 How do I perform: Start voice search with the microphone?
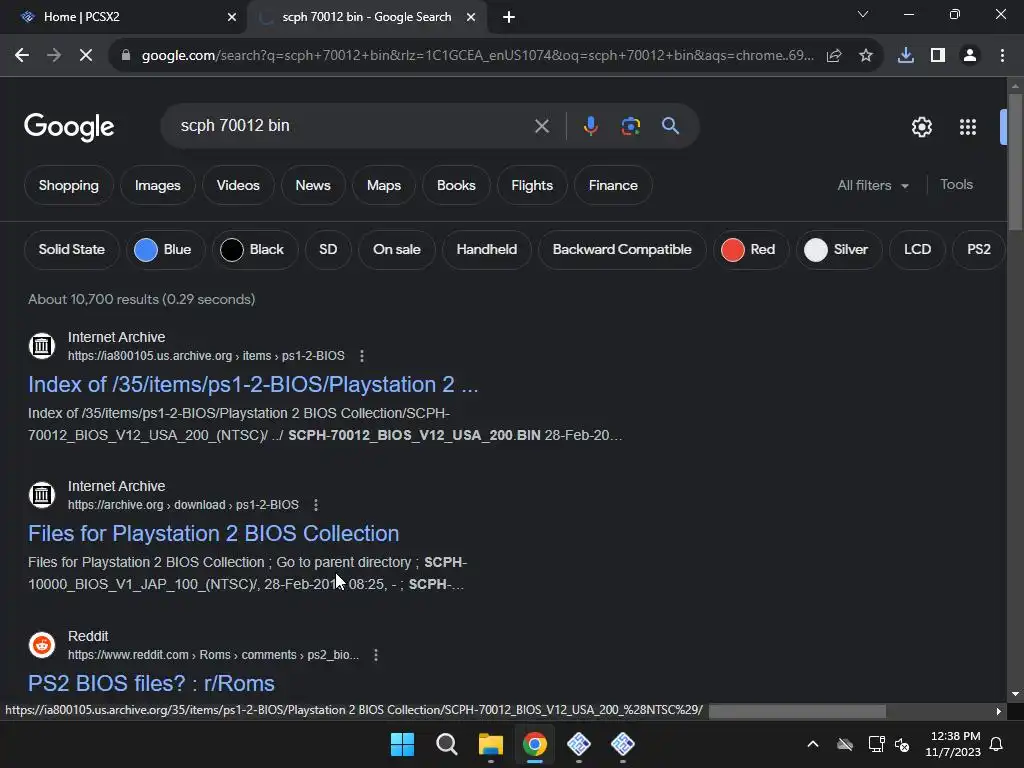590,126
